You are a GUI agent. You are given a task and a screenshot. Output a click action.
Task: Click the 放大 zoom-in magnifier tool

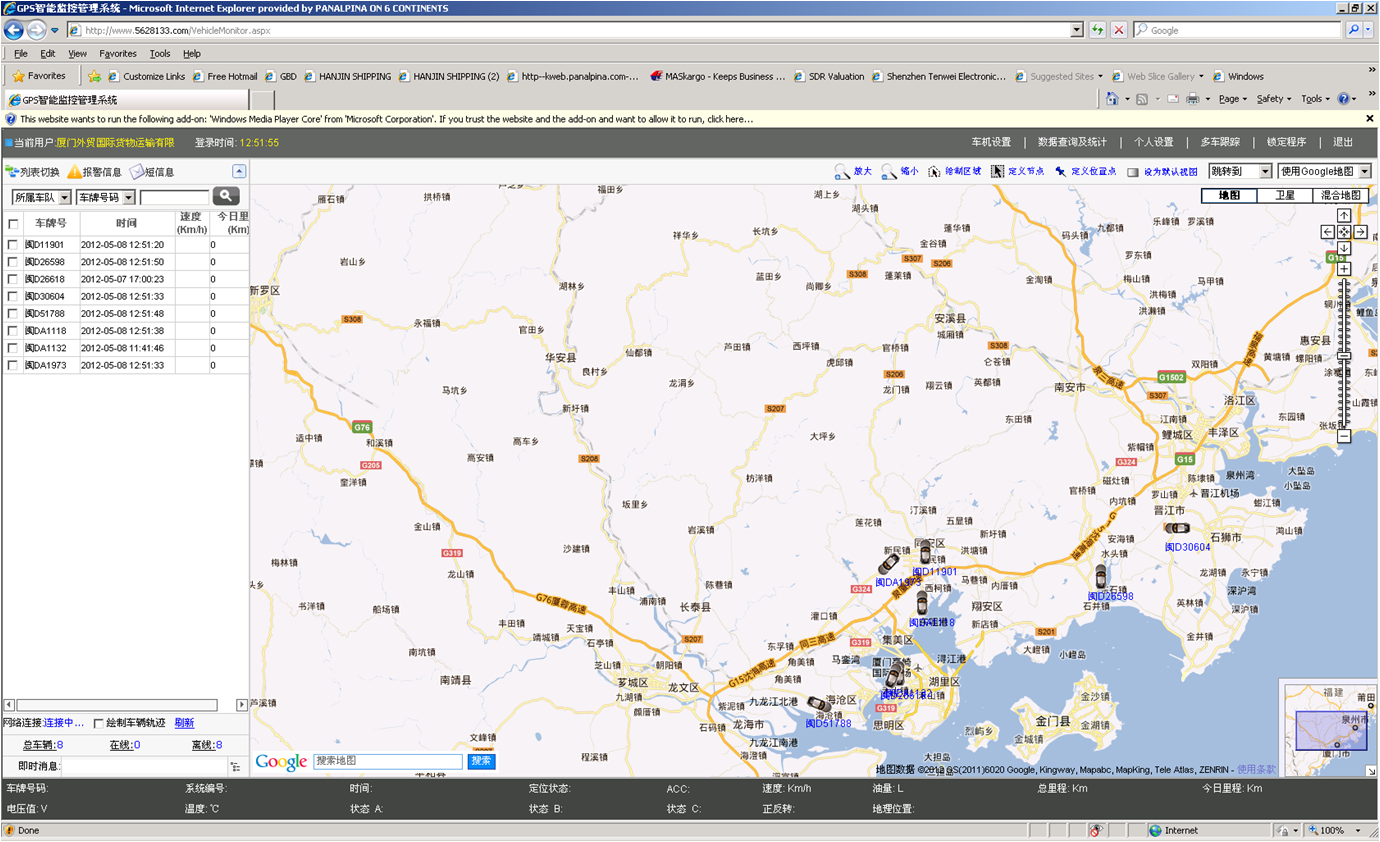coord(842,172)
